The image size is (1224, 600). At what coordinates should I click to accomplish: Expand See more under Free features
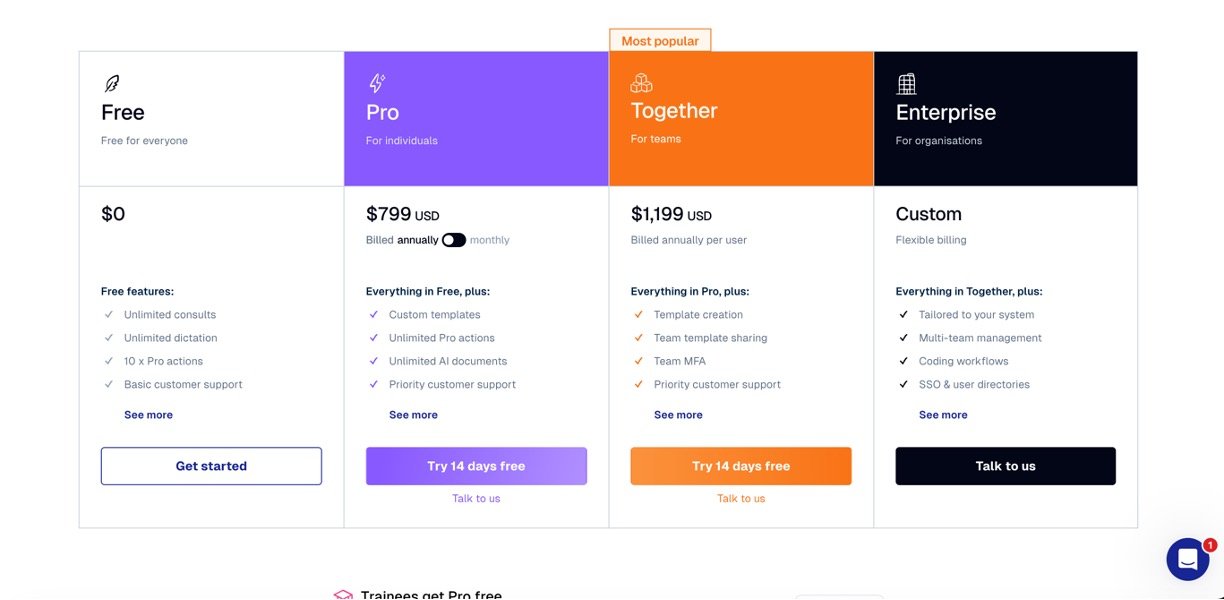(148, 415)
